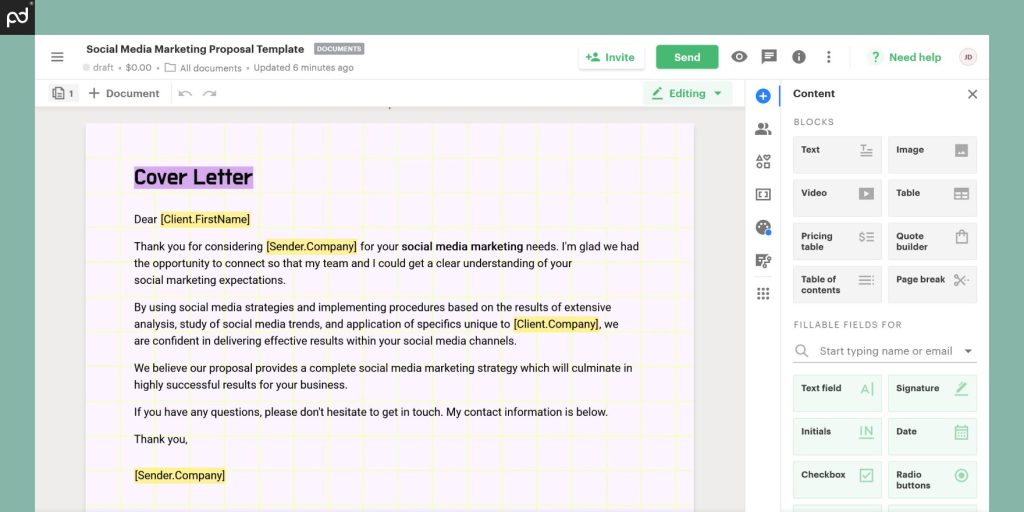Open the hamburger main menu
Image resolution: width=1024 pixels, height=512 pixels.
(x=57, y=57)
